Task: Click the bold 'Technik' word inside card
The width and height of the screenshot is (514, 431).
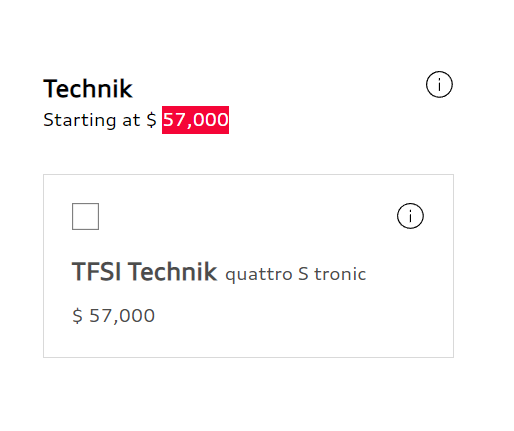Action: pos(172,272)
